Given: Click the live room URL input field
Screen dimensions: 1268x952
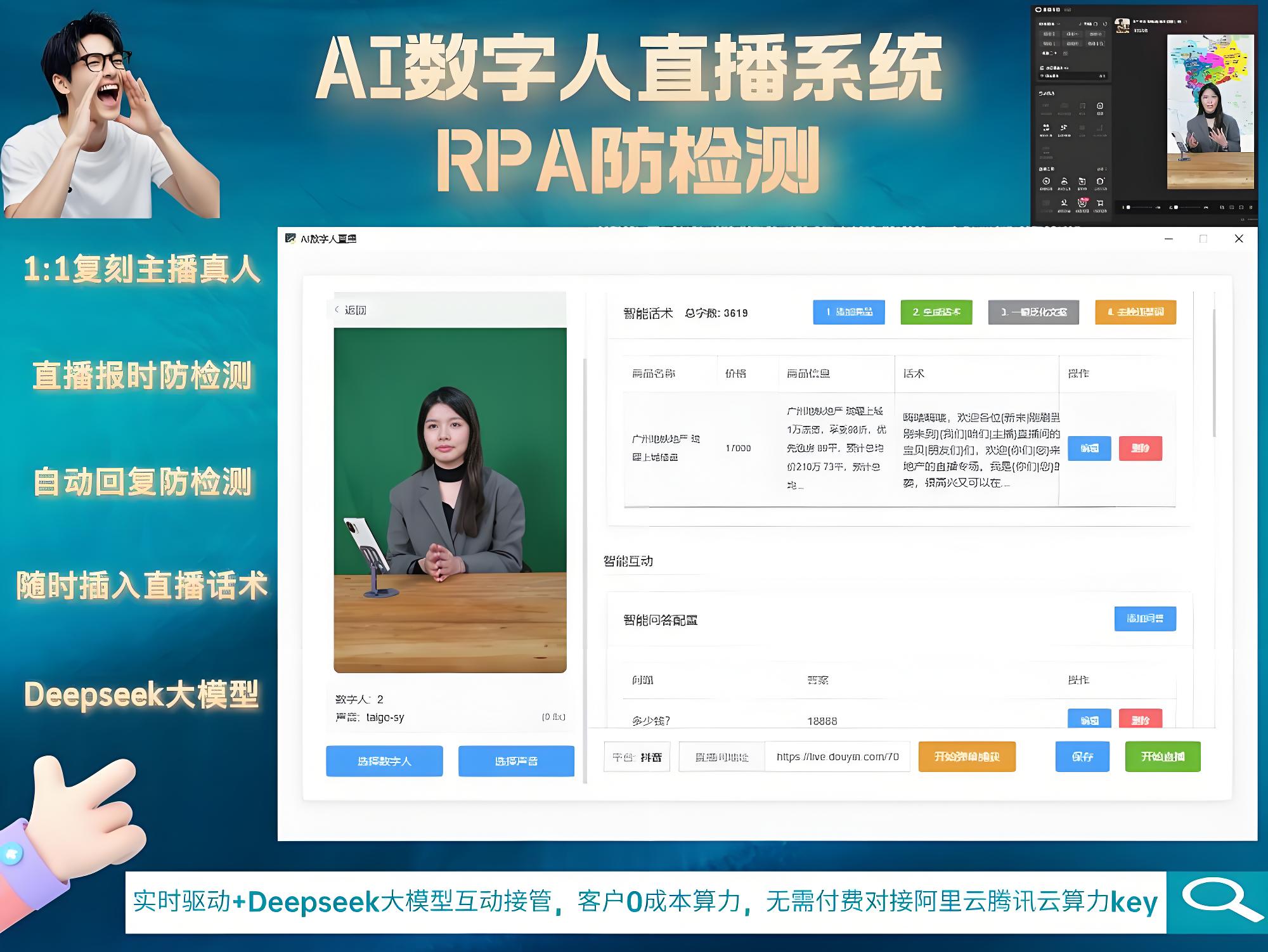Looking at the screenshot, I should point(838,756).
